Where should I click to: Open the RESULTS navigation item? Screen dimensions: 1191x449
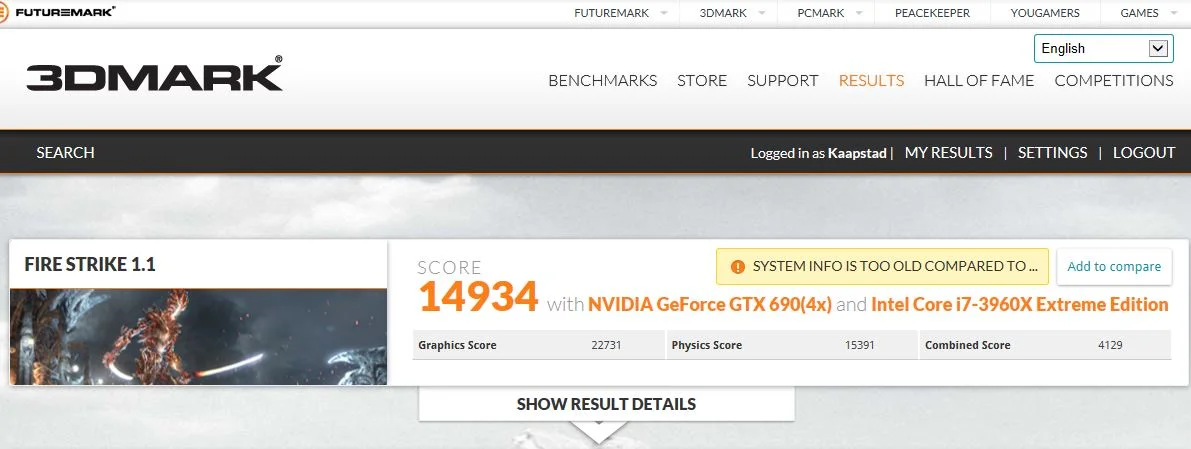pos(871,81)
